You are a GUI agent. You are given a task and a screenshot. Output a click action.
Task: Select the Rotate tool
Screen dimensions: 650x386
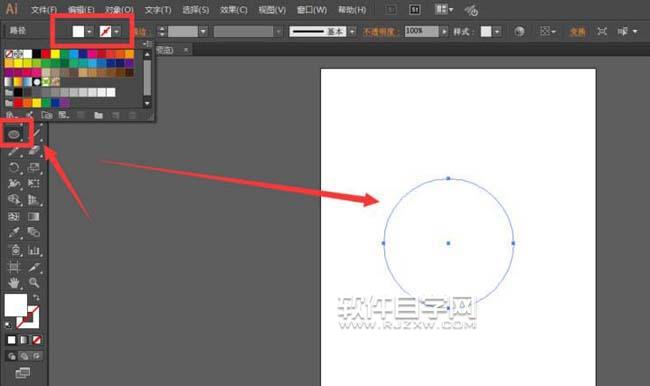click(14, 167)
